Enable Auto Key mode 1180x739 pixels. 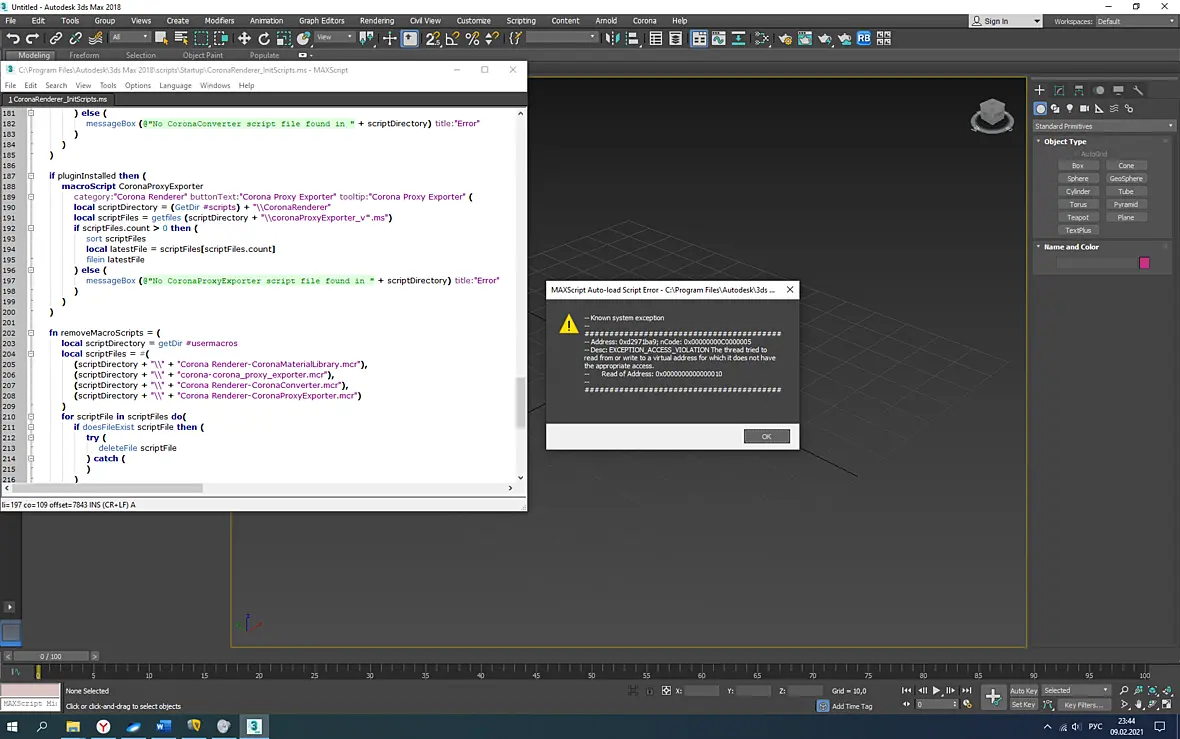[1023, 691]
